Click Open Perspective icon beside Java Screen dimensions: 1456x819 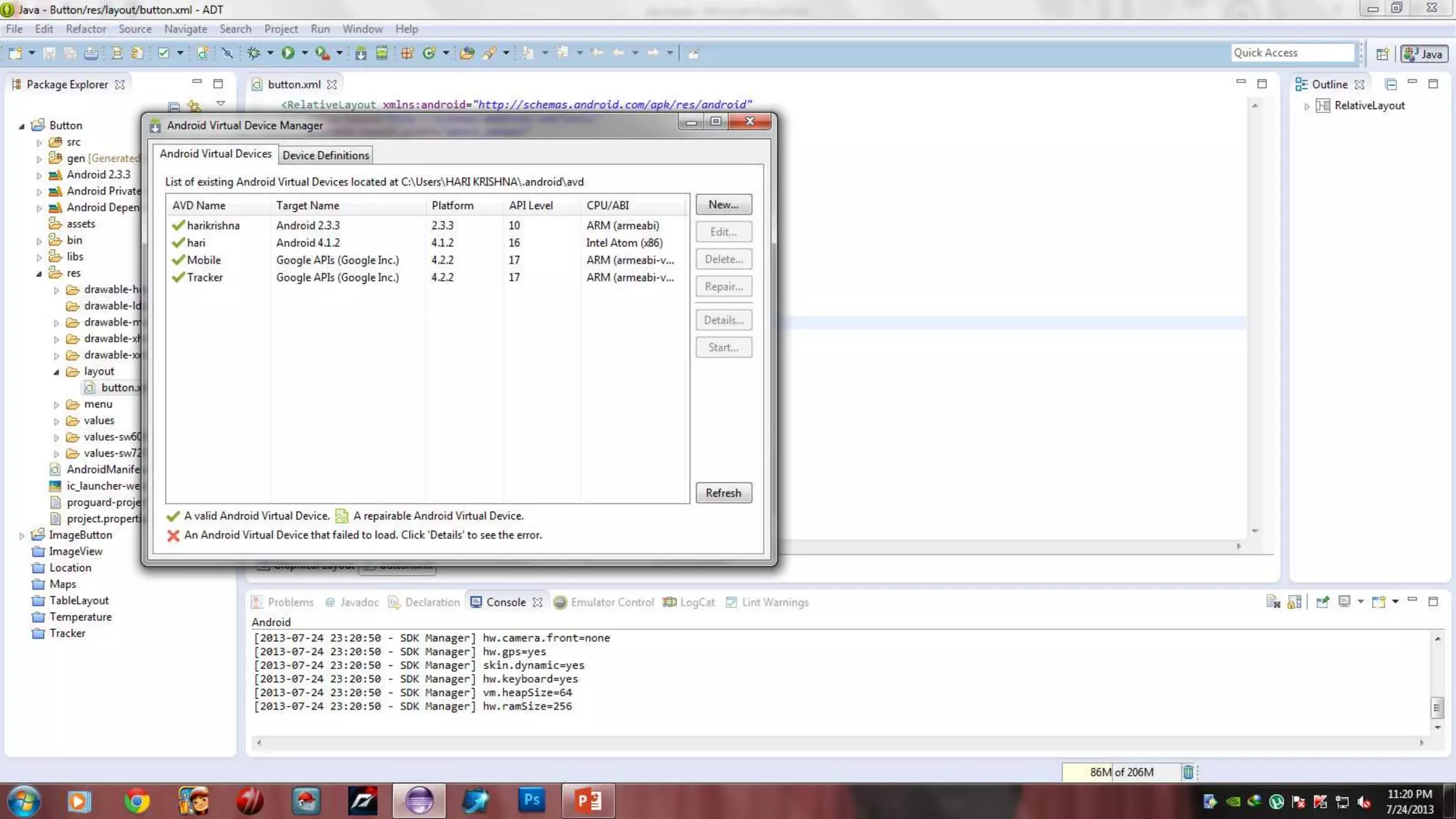1382,54
